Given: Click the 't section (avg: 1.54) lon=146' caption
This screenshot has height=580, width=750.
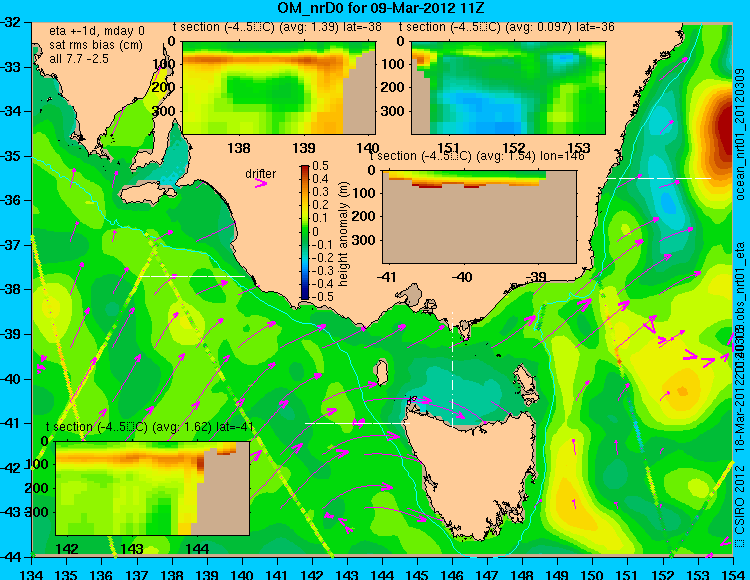Looking at the screenshot, I should pos(477,156).
